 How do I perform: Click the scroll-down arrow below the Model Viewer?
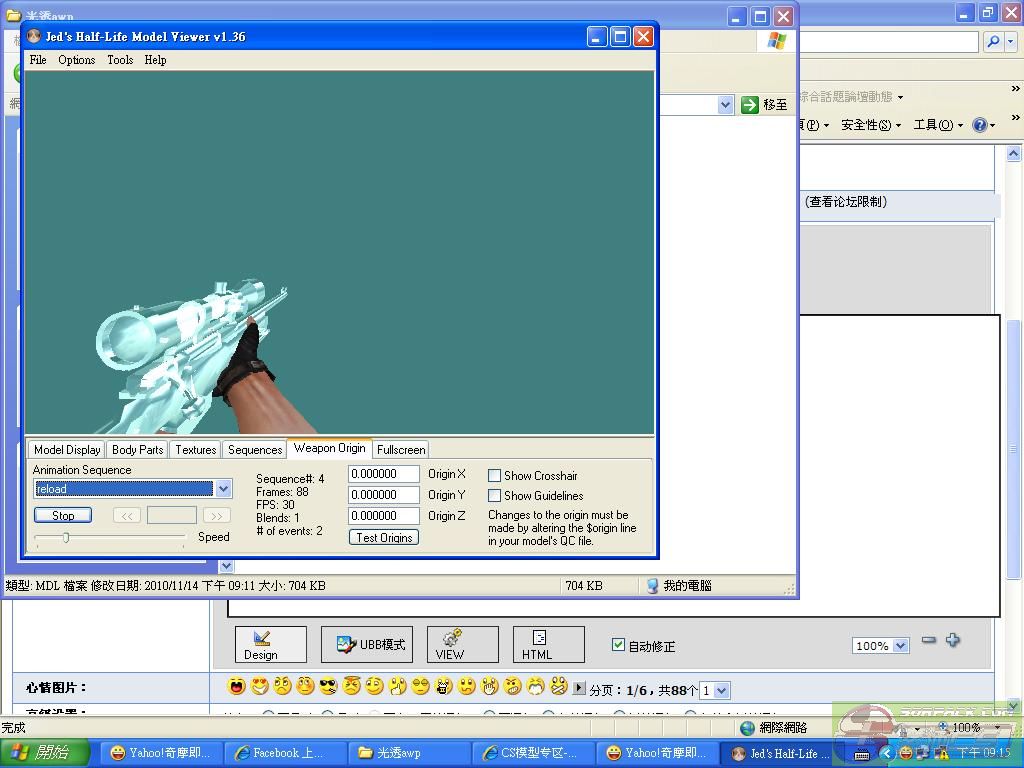pos(226,566)
